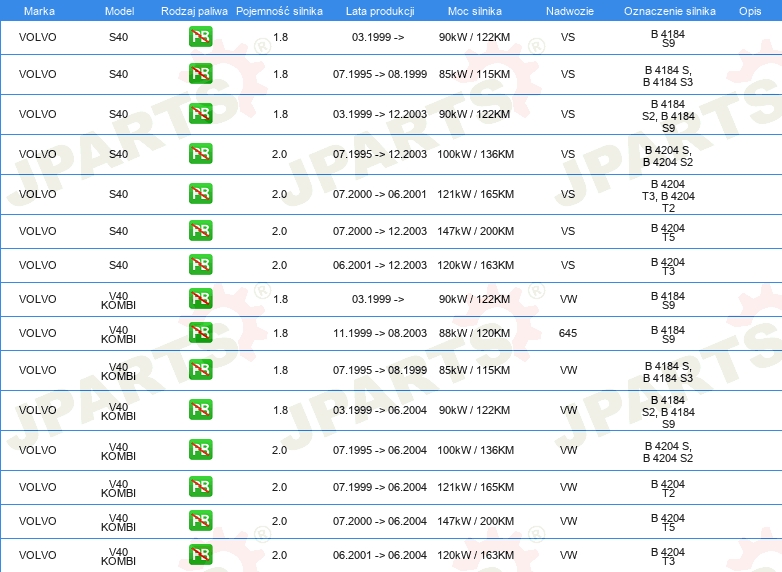Click the body code 645
Screen dimensions: 782x572
point(568,333)
